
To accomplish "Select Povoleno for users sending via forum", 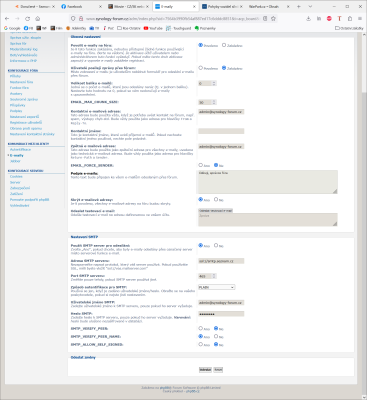I will [201, 68].
